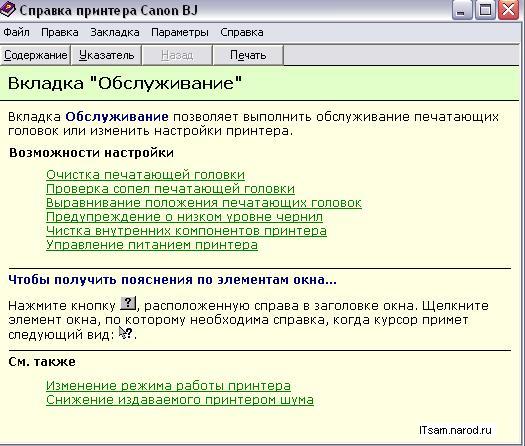Open link Очистка печатающей головки
Viewport: 525px width, 446px height.
click(x=145, y=175)
